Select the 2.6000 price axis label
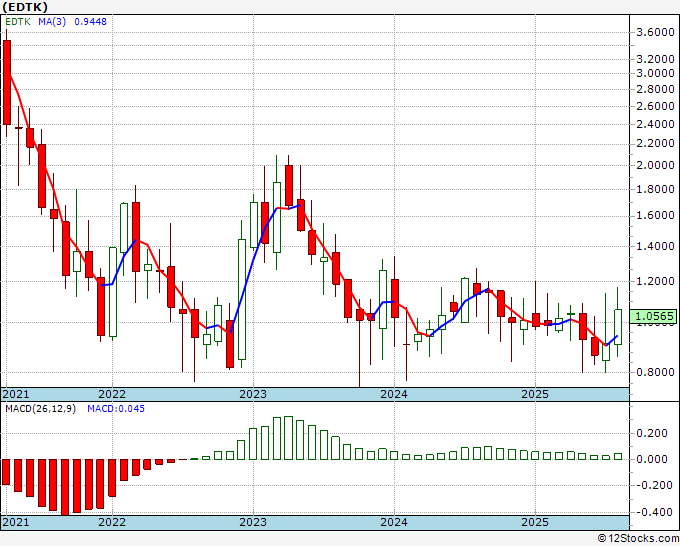This screenshot has height=546, width=680. 655,106
